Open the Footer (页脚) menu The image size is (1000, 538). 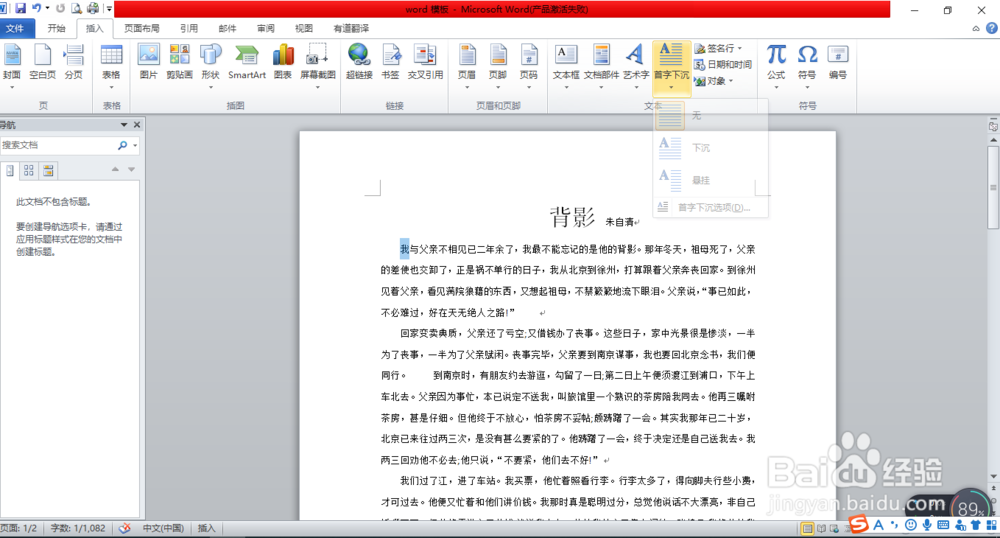(x=498, y=64)
